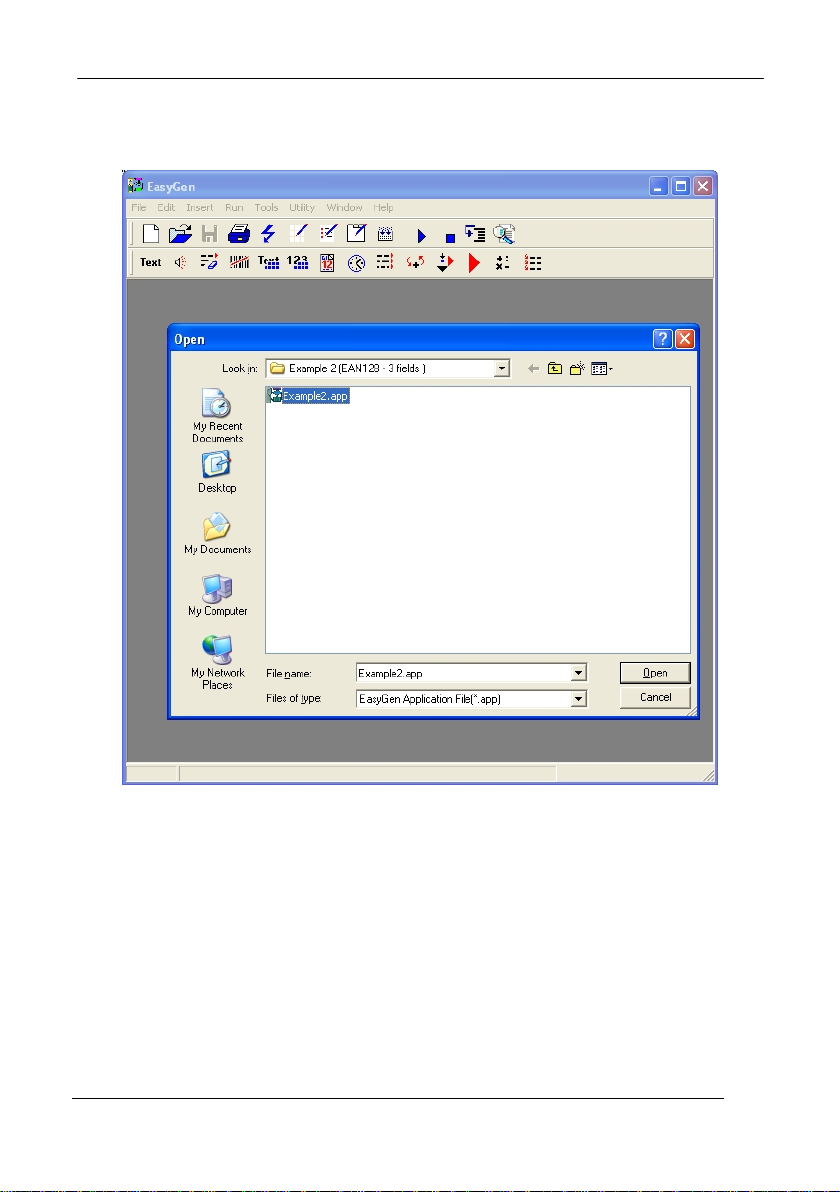Click the grayed Save disk icon
The image size is (840, 1192).
[209, 233]
